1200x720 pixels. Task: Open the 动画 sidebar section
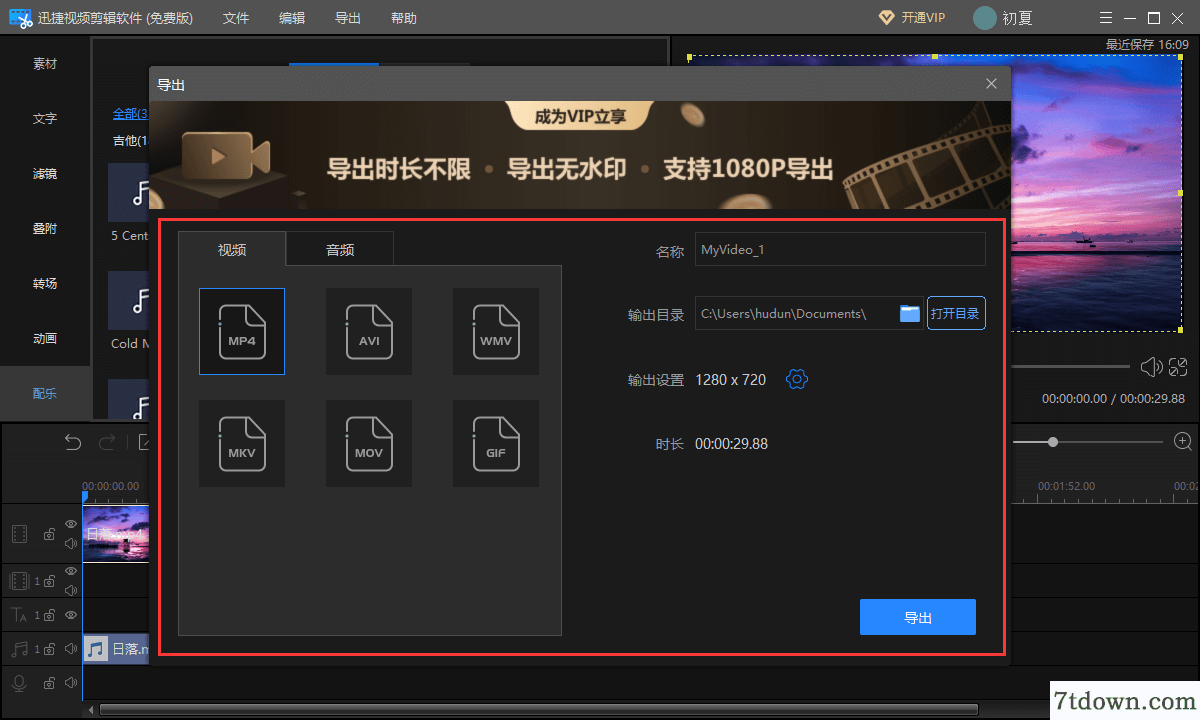point(45,339)
